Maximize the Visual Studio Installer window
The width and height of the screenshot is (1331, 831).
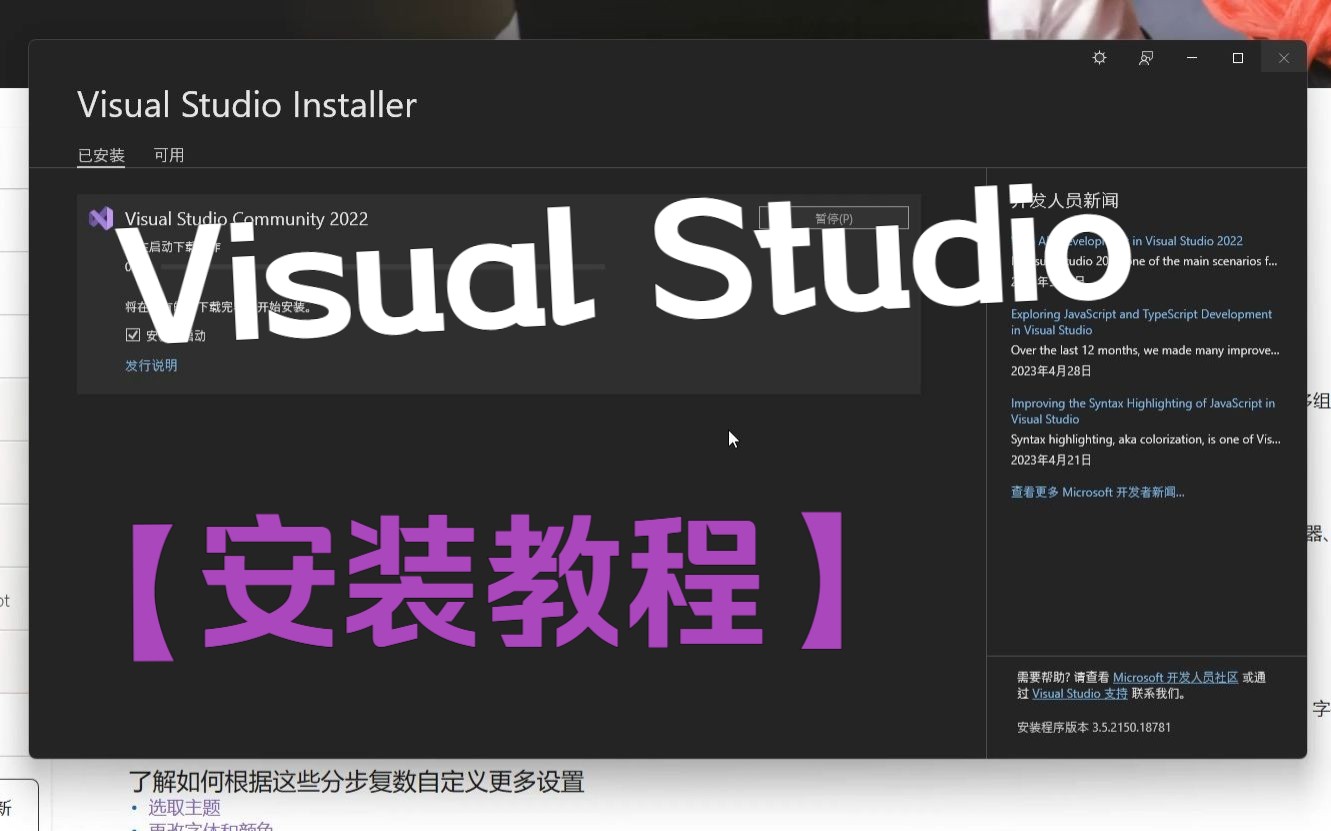tap(1238, 58)
